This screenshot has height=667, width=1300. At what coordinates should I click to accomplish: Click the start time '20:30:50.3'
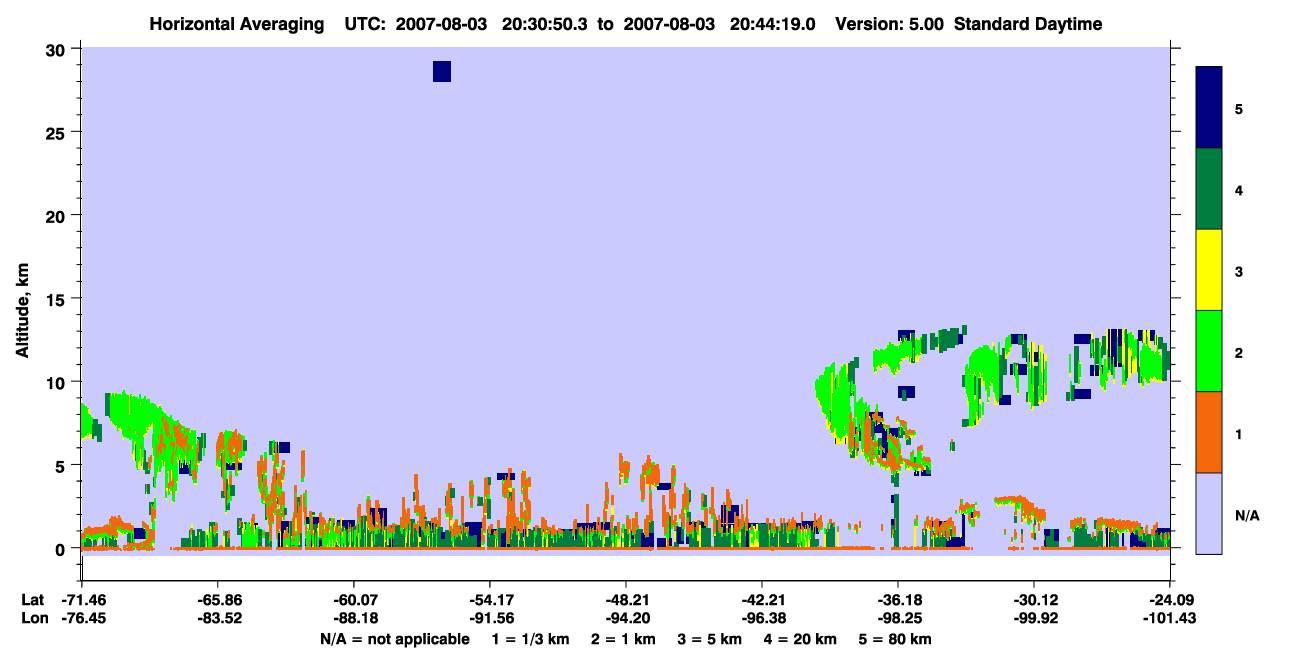(544, 24)
